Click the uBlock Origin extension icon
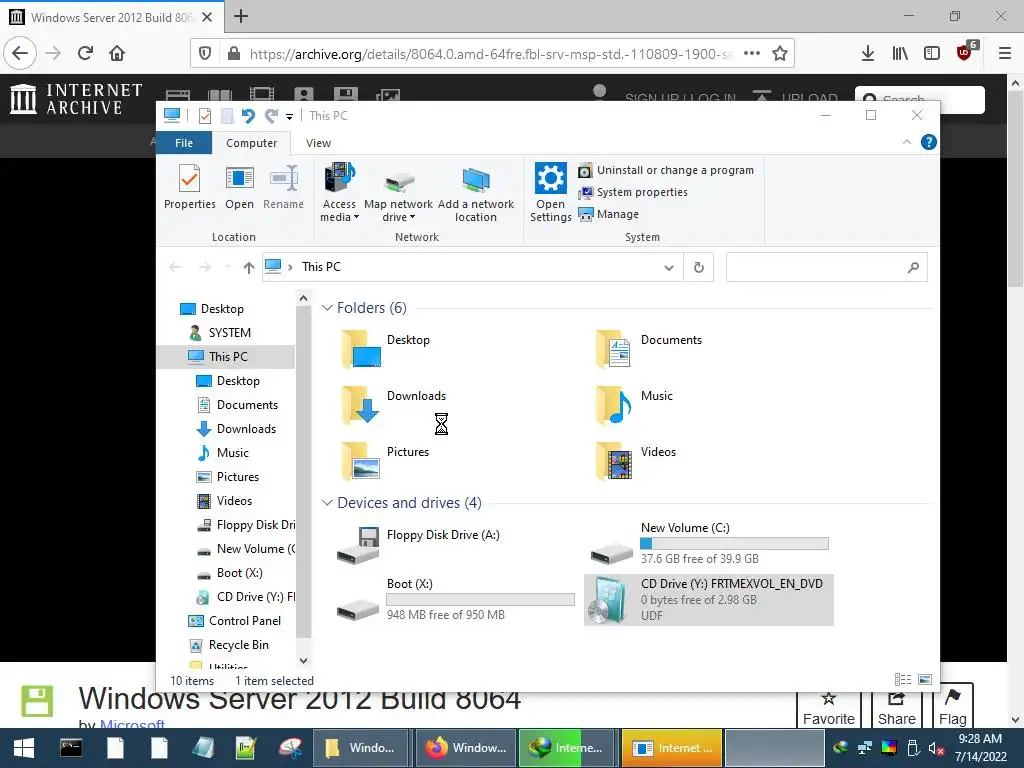Image resolution: width=1024 pixels, height=768 pixels. [965, 53]
